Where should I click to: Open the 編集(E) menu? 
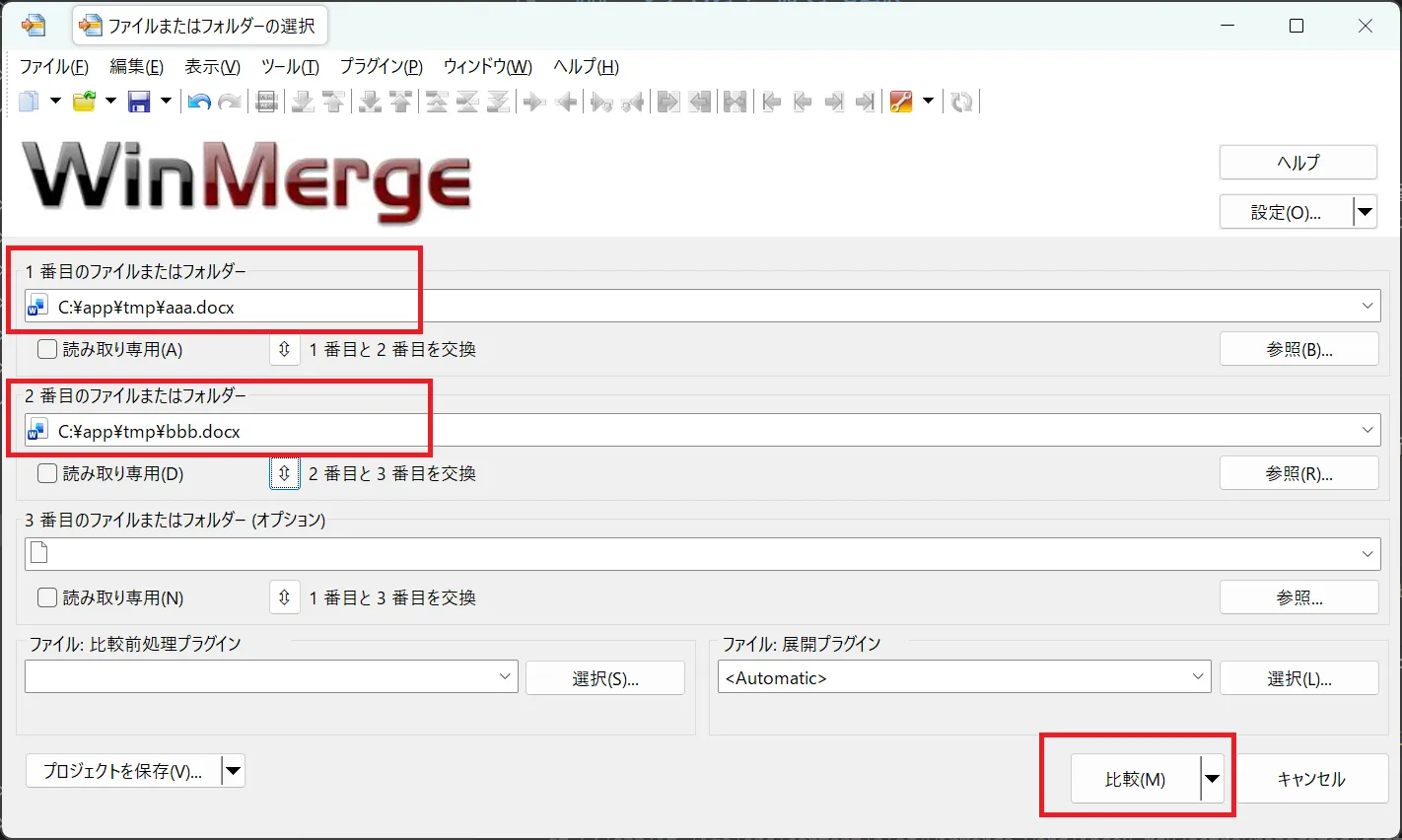tap(137, 67)
